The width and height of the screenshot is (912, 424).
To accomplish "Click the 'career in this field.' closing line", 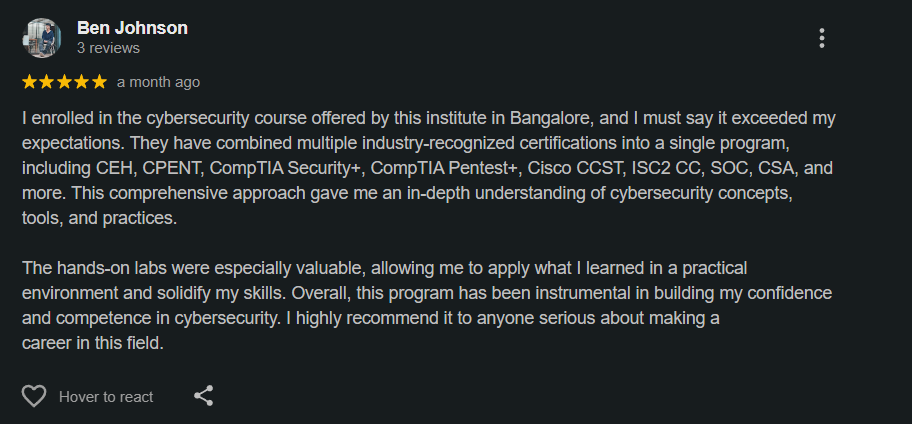I will tap(92, 343).
